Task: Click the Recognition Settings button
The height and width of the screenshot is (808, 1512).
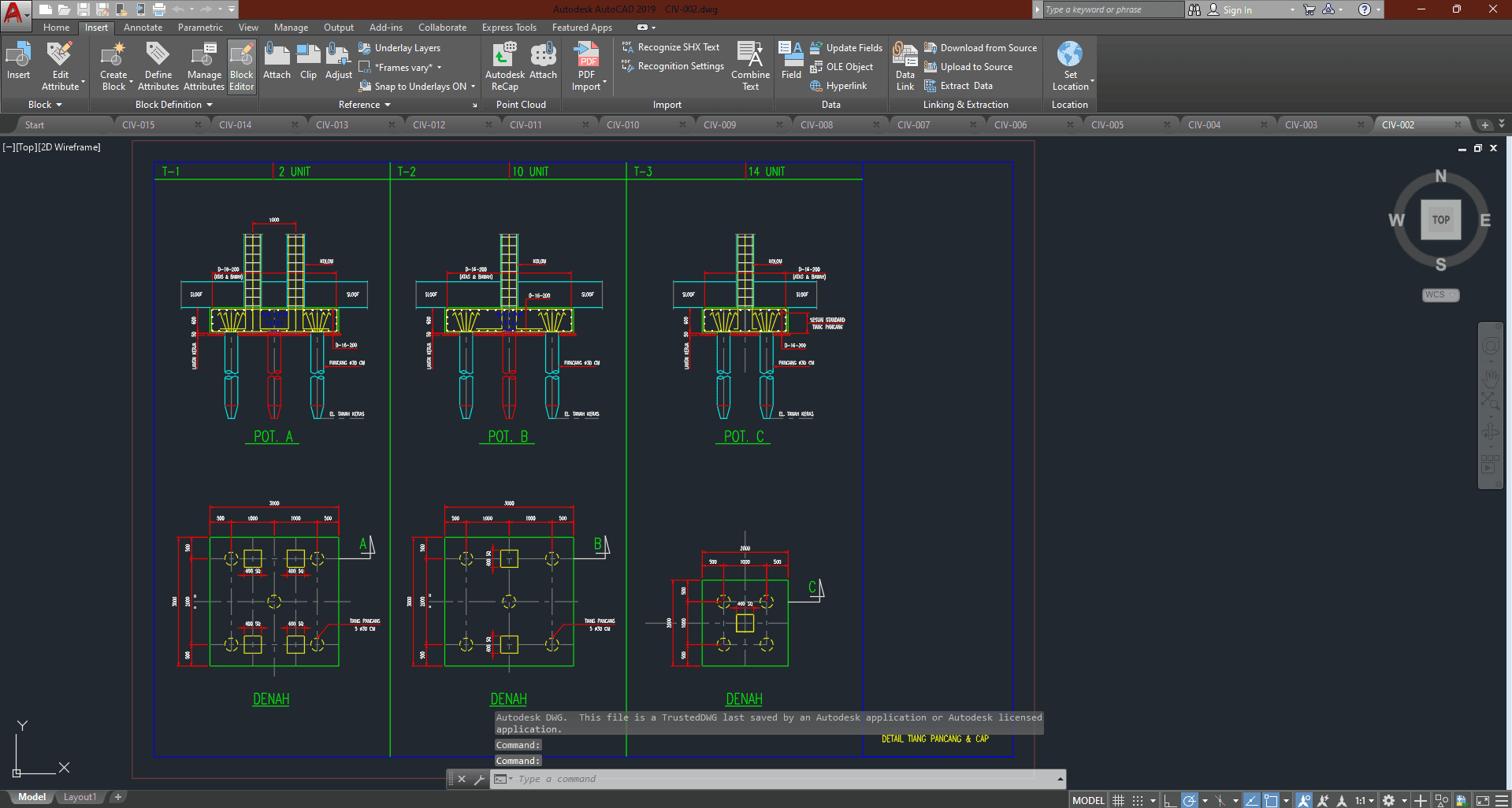Action: (680, 66)
